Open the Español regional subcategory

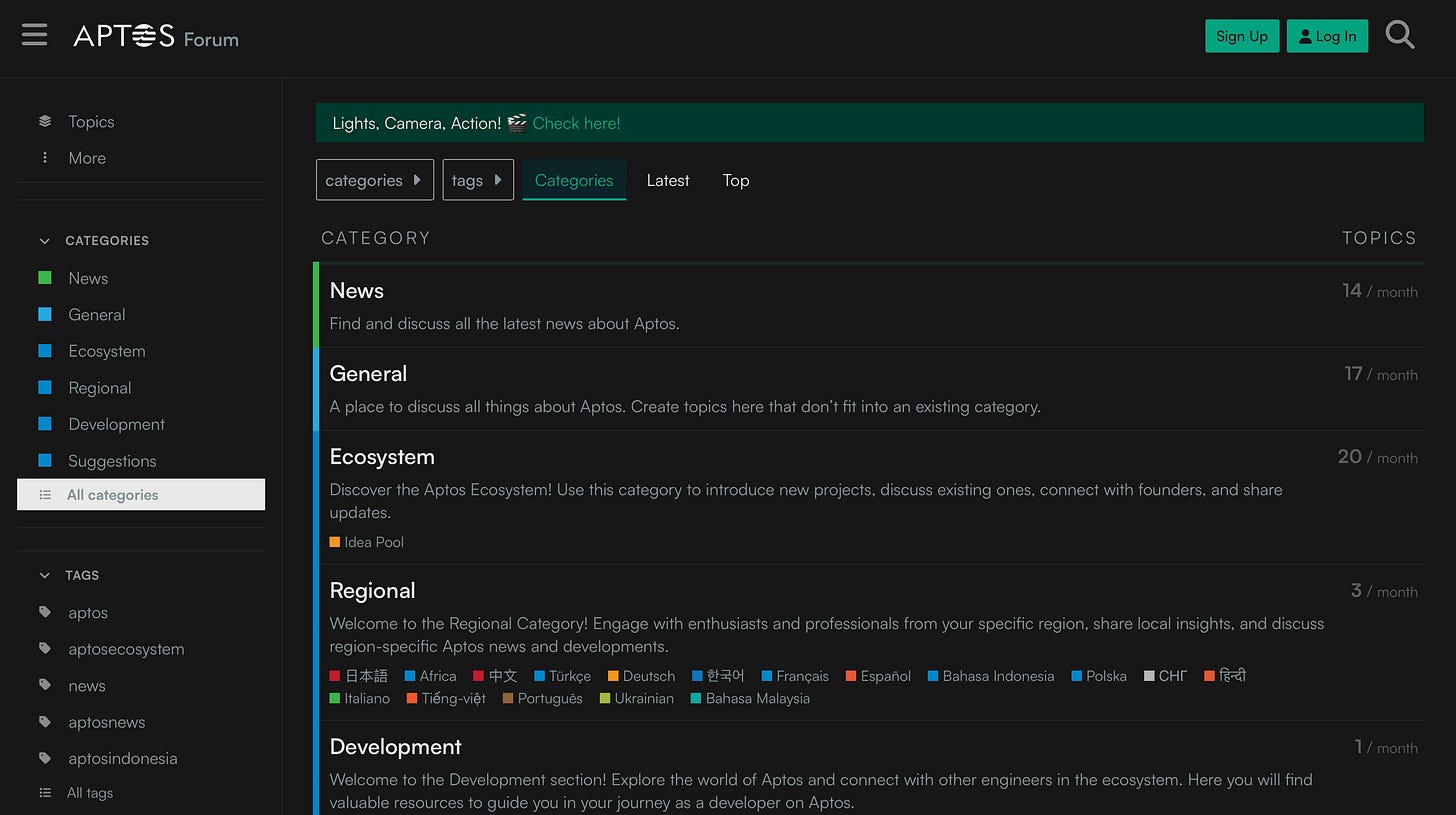[878, 676]
